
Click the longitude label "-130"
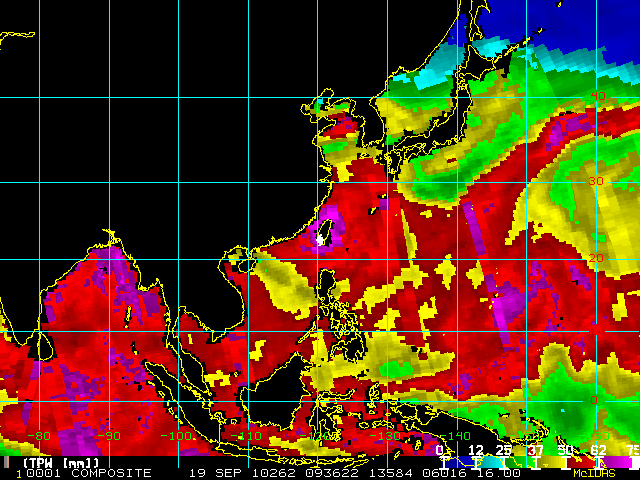[x=387, y=436]
